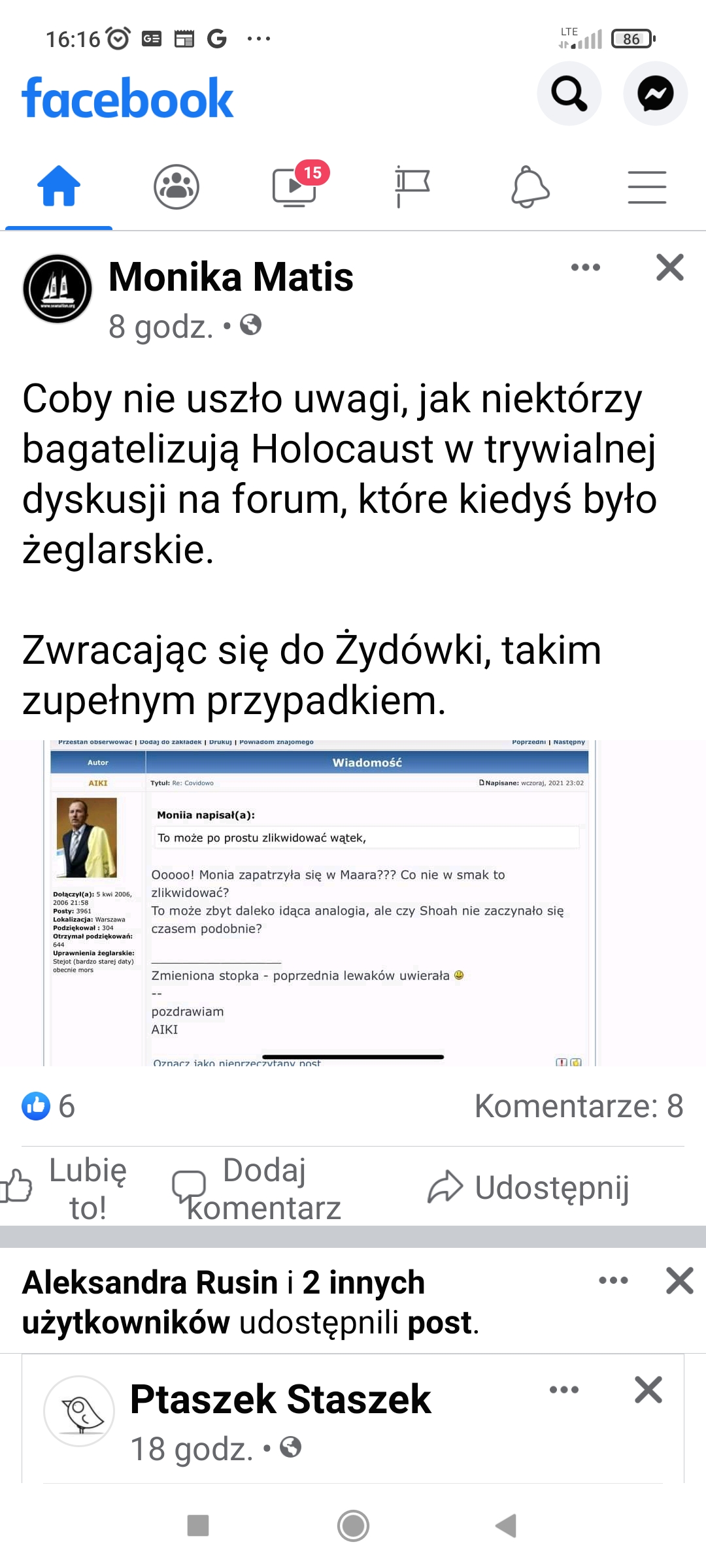Hide Monika Matis post with X

click(x=670, y=267)
